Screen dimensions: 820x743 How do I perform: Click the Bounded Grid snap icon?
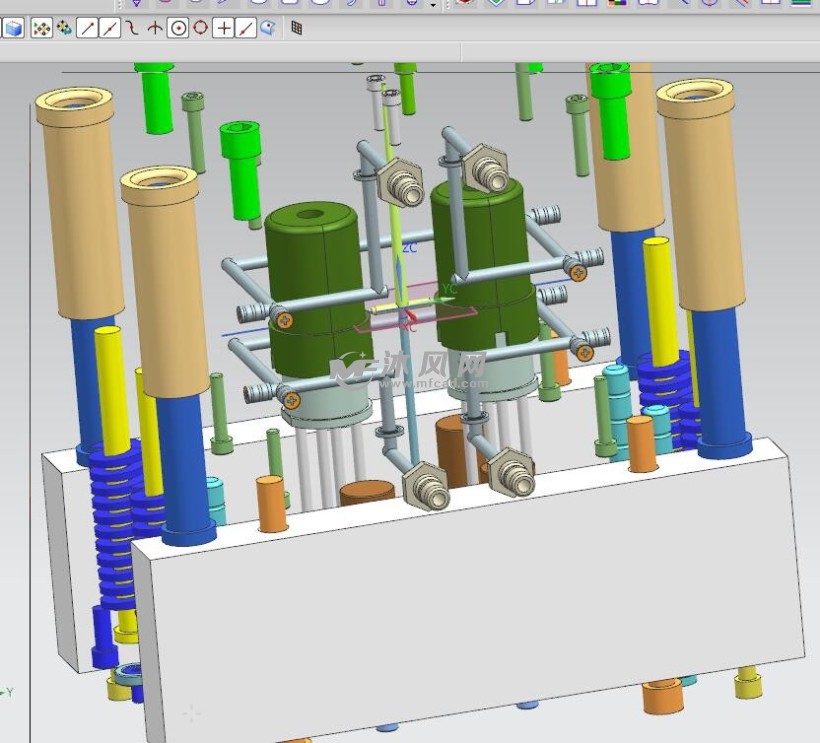click(297, 28)
